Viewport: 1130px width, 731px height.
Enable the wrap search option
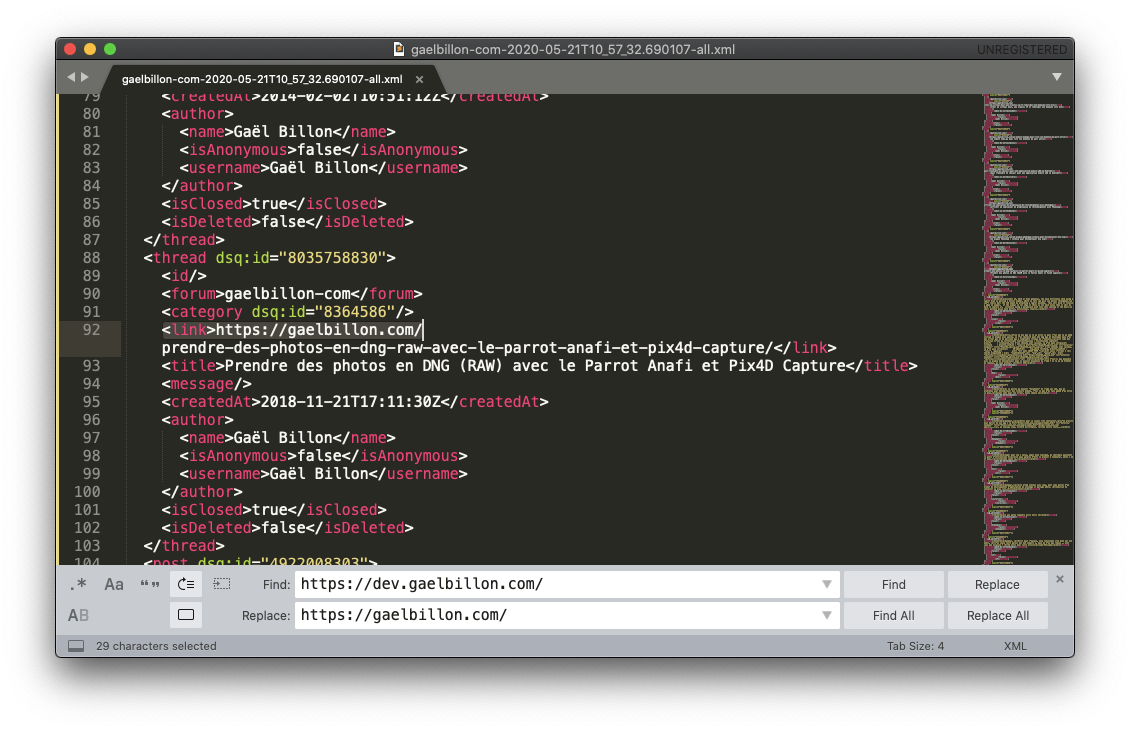pos(185,584)
